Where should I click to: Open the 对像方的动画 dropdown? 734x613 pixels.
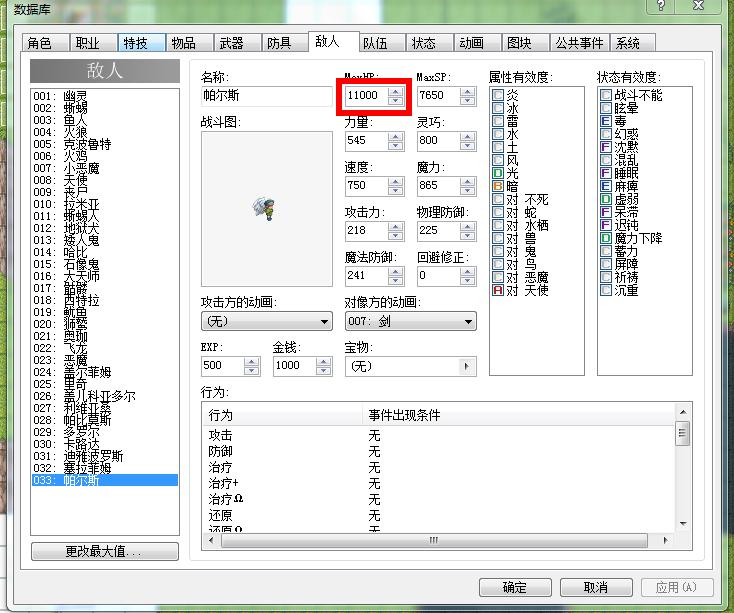point(411,321)
